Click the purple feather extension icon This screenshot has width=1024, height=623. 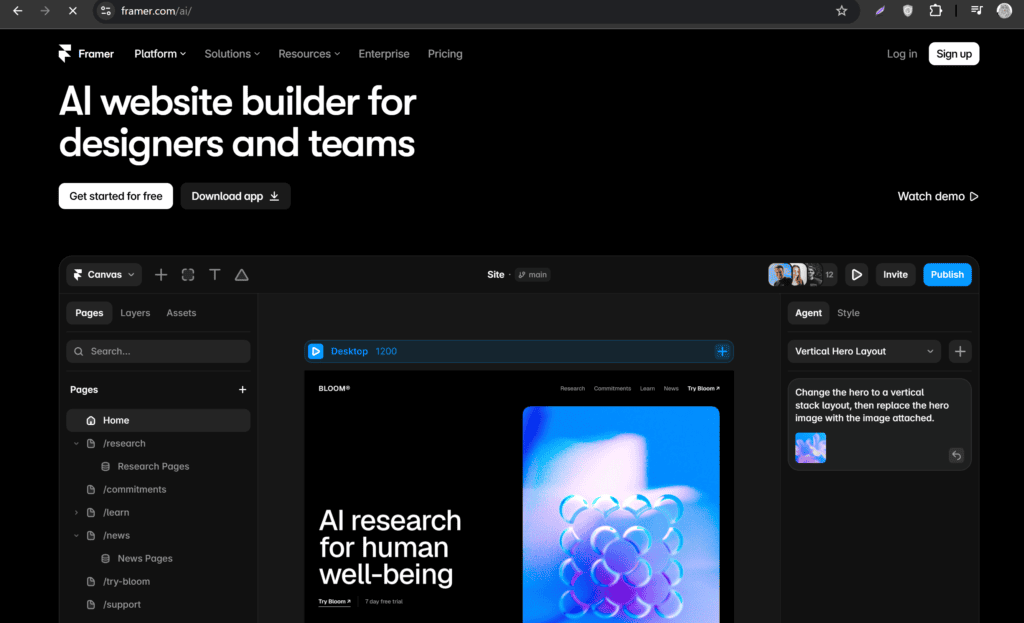(x=880, y=11)
